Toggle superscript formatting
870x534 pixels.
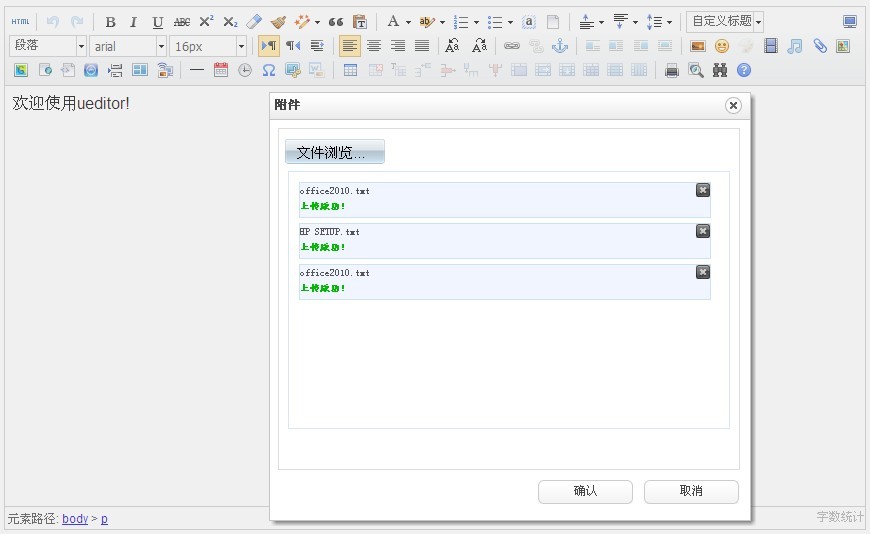click(x=206, y=22)
